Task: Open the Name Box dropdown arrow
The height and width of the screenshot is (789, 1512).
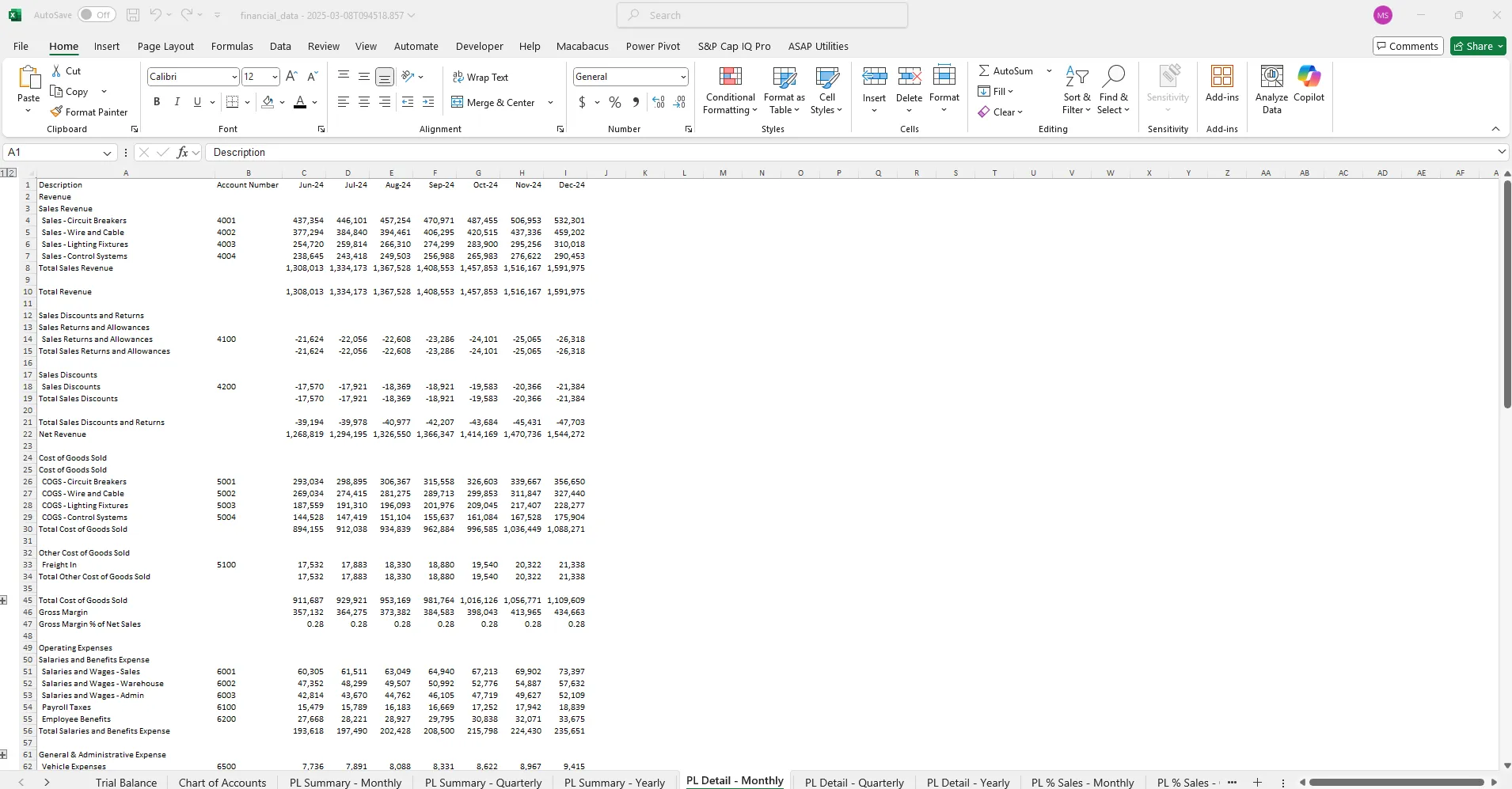Action: 107,153
